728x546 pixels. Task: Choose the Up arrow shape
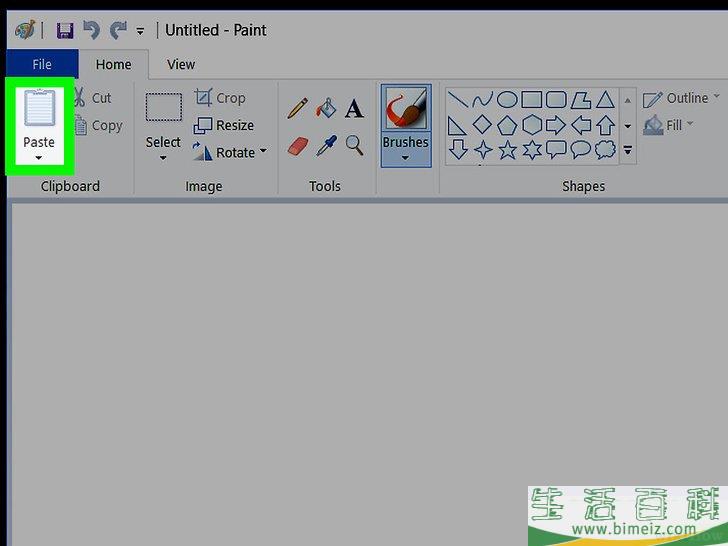pyautogui.click(x=605, y=125)
